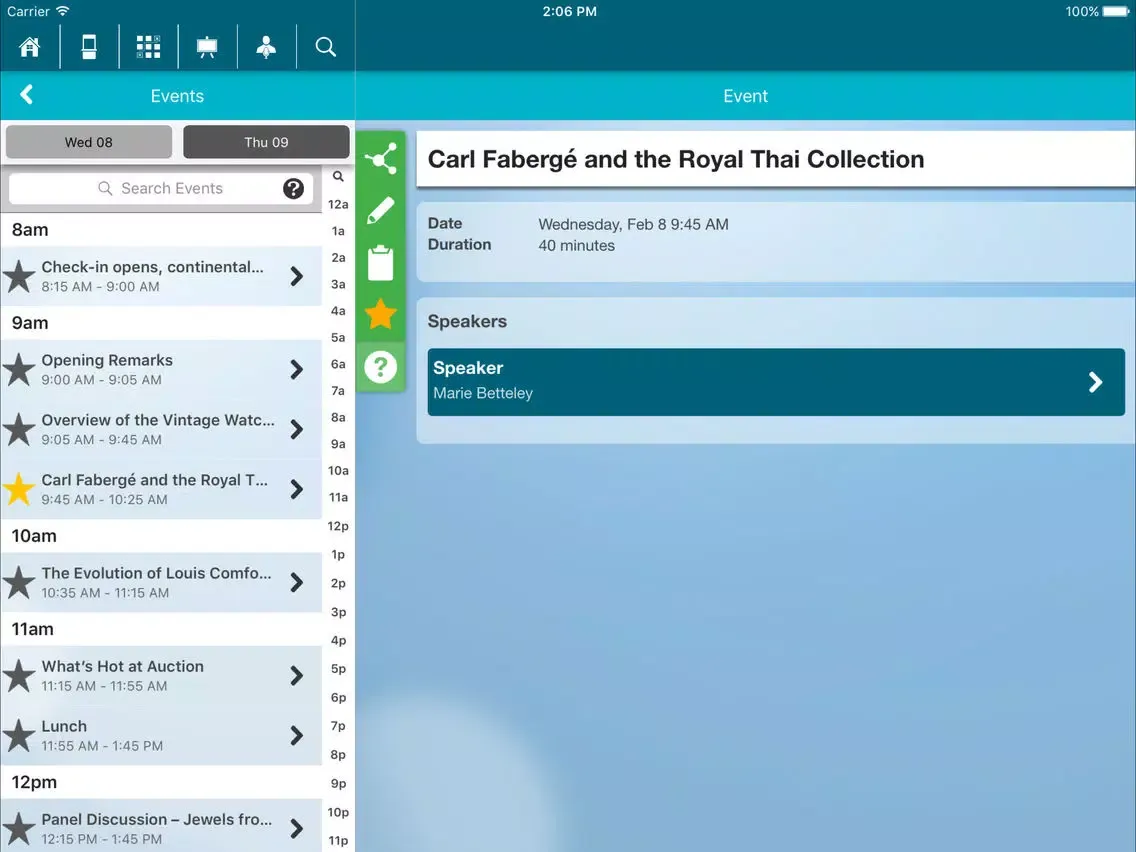Image resolution: width=1136 pixels, height=852 pixels.
Task: Tap the battery indicator
Action: coord(1116,12)
